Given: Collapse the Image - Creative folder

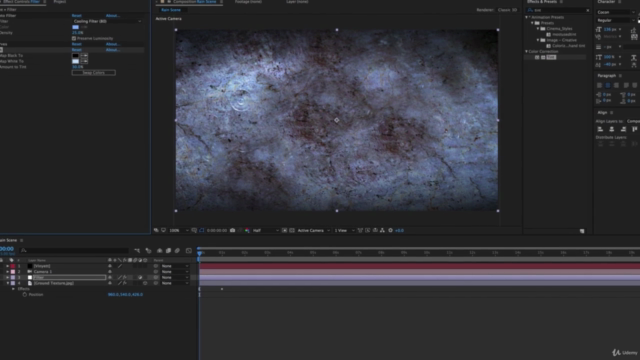Looking at the screenshot, I should 538,40.
